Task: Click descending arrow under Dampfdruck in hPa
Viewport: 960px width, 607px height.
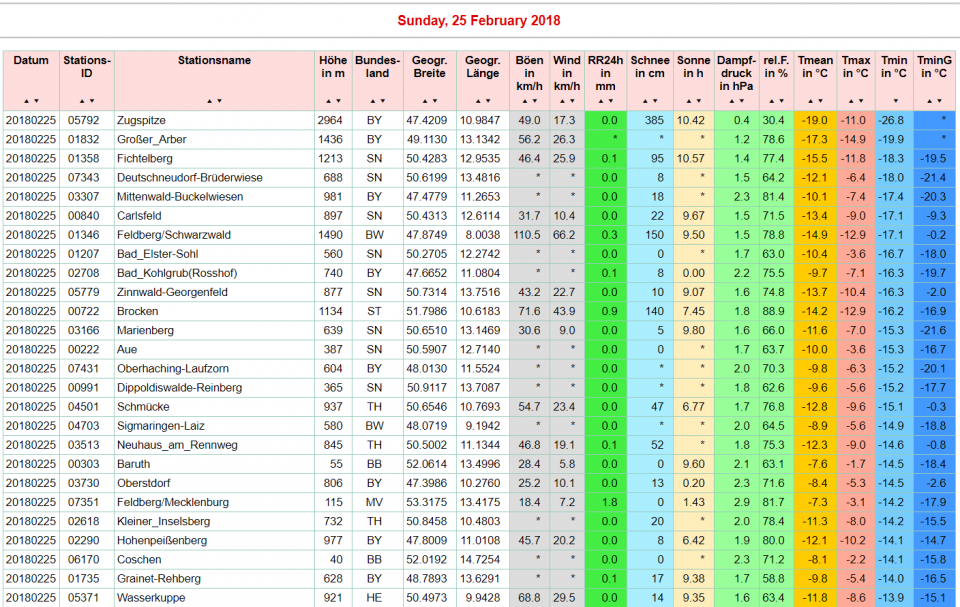Action: [x=740, y=101]
